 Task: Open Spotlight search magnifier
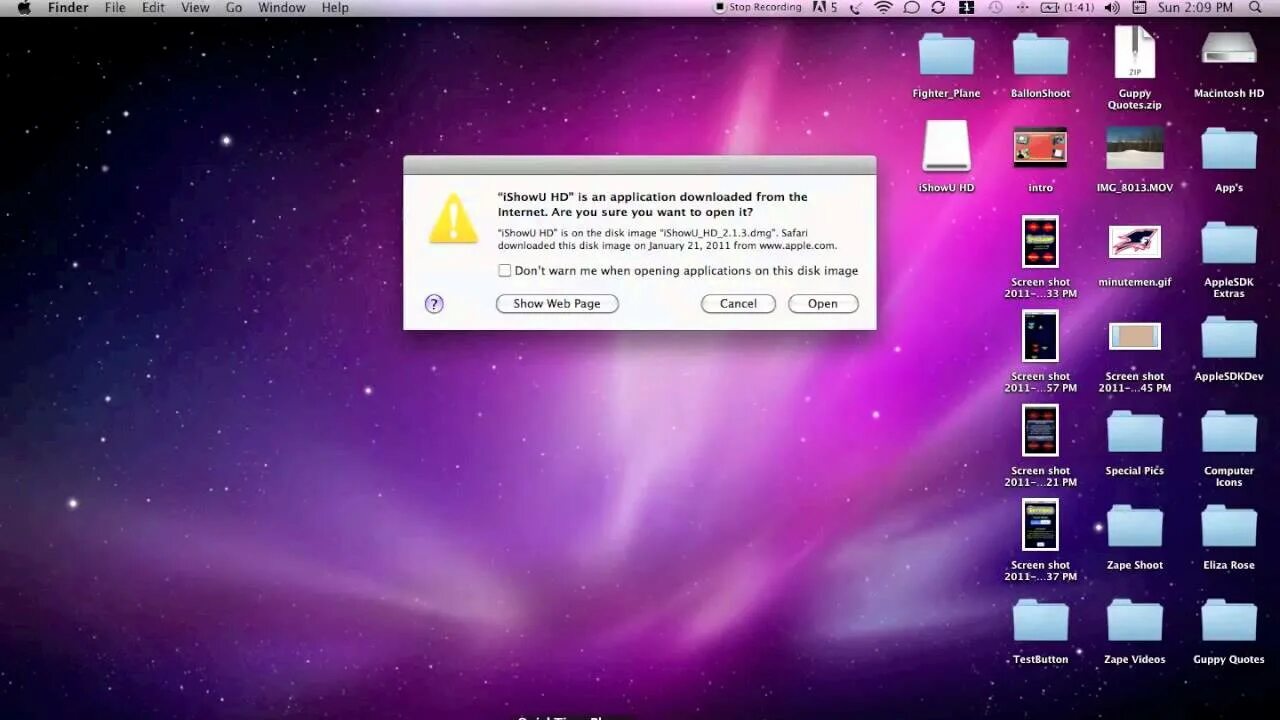pyautogui.click(x=1256, y=8)
